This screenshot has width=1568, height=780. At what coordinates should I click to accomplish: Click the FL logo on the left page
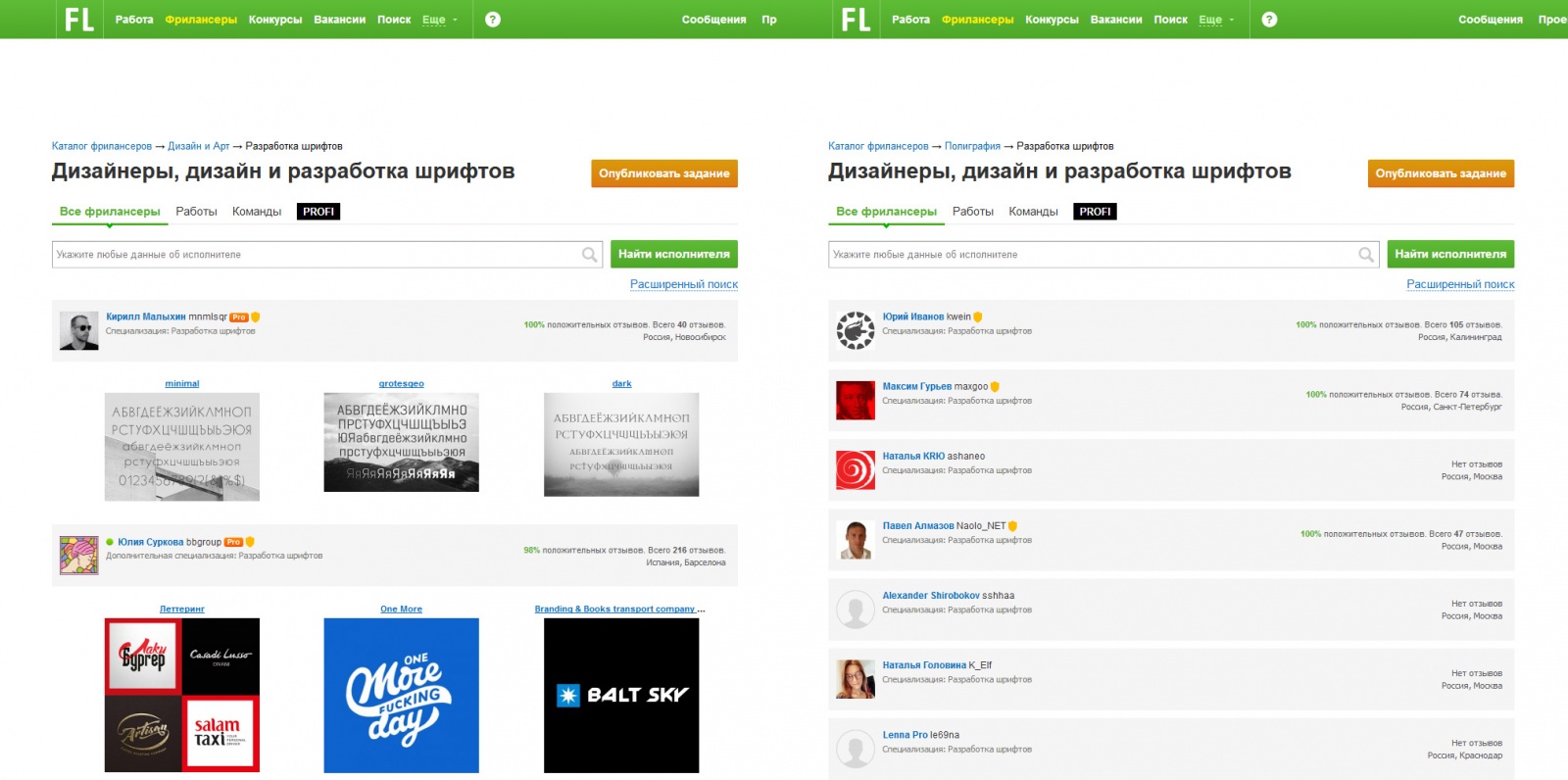pos(79,20)
